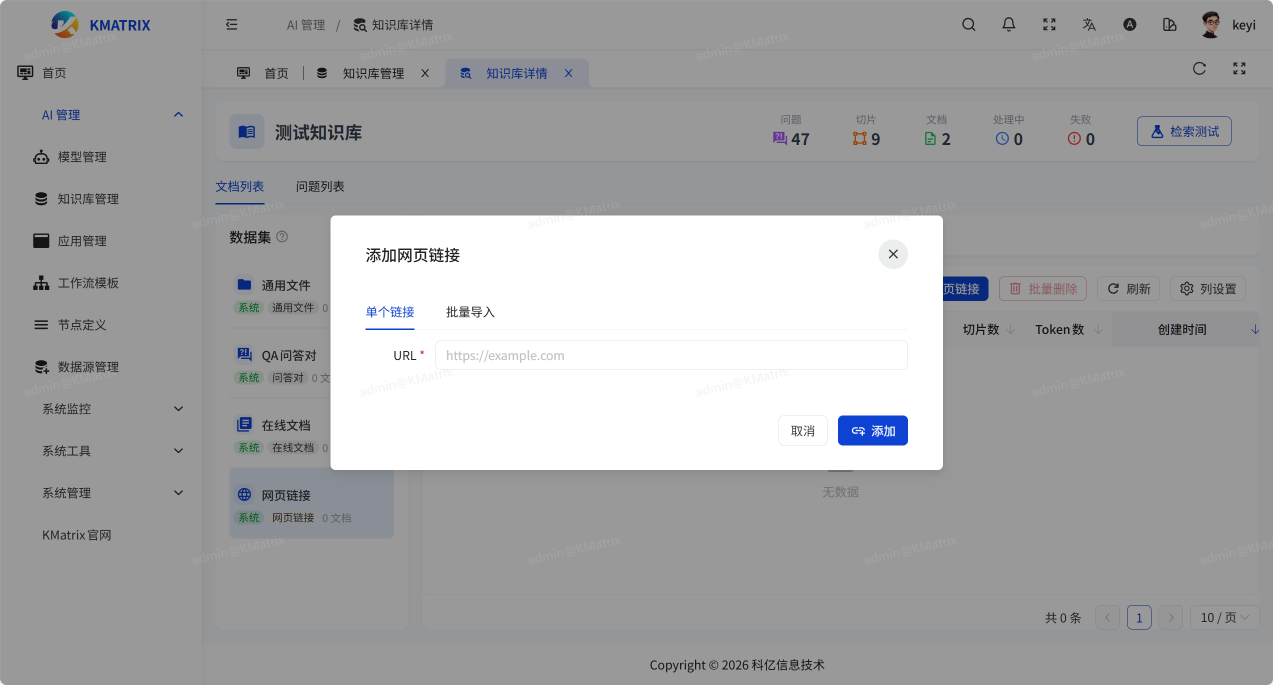Click the 添加 button in dialog

pyautogui.click(x=872, y=431)
